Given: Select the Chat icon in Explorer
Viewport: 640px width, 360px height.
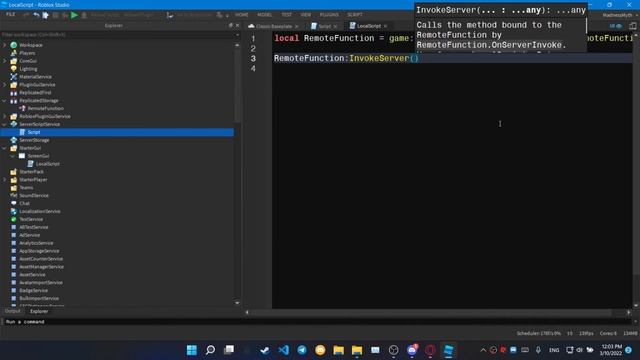Looking at the screenshot, I should pyautogui.click(x=14, y=203).
